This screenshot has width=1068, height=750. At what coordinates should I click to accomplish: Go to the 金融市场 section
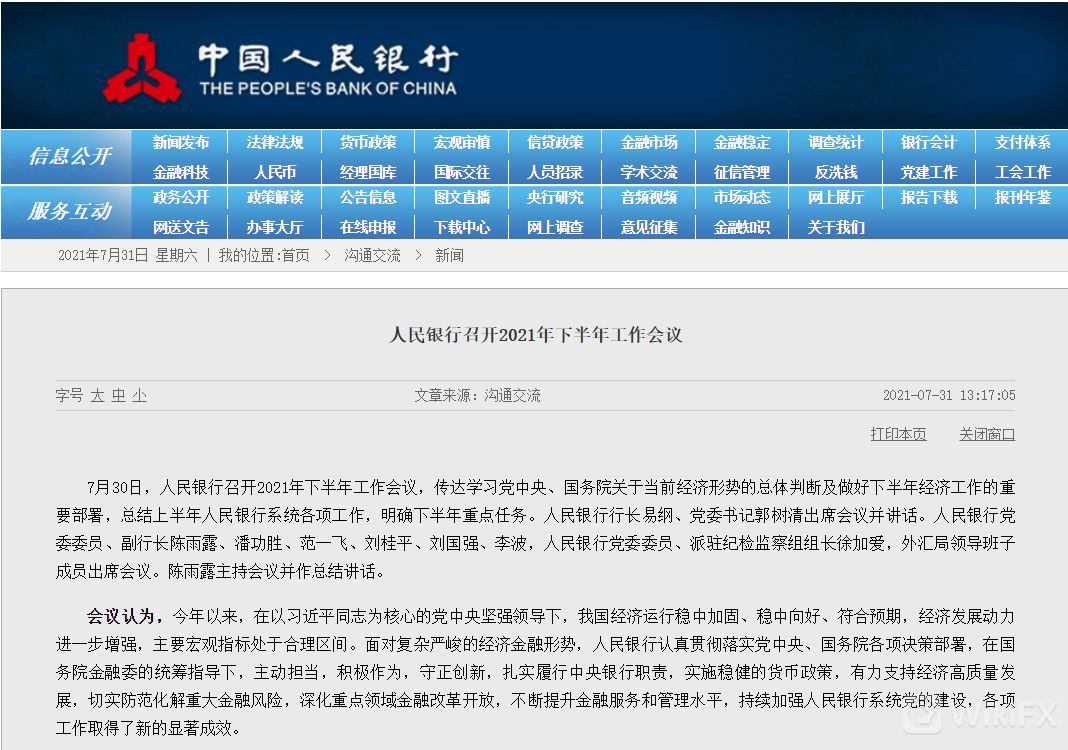tap(648, 143)
